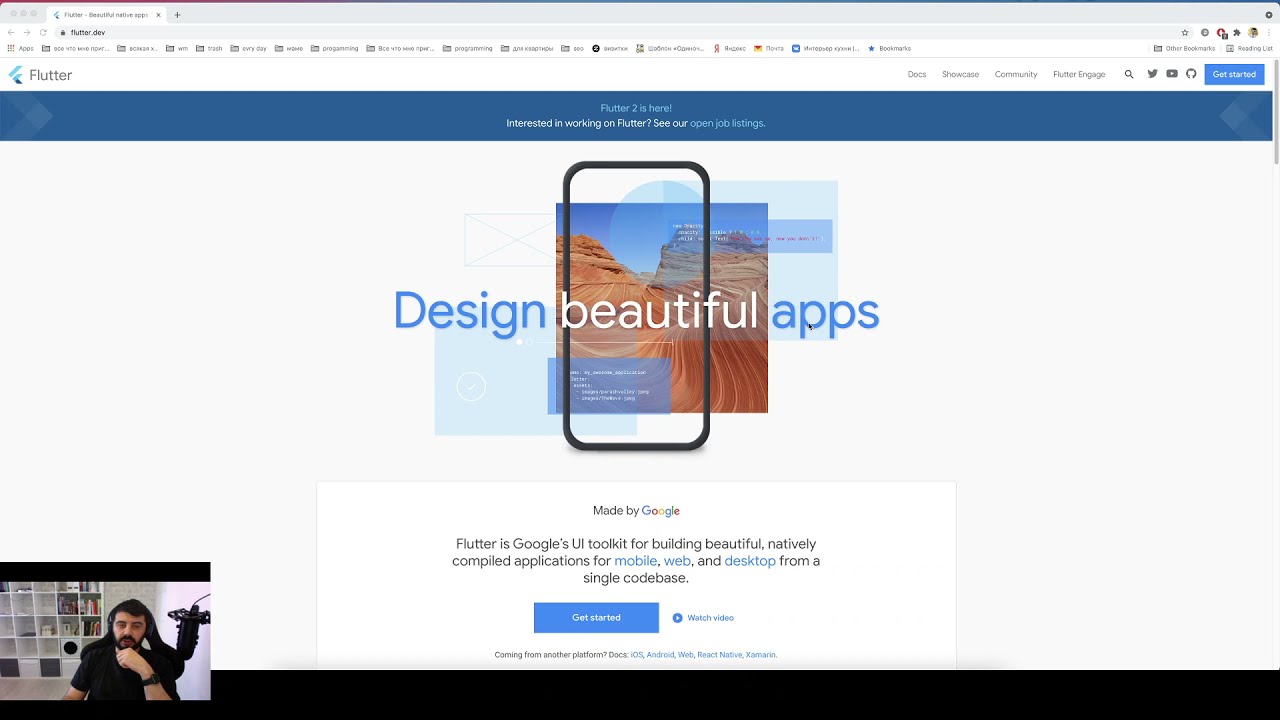This screenshot has height=720, width=1280.
Task: Click the page vertical scrollbar
Action: click(1276, 110)
